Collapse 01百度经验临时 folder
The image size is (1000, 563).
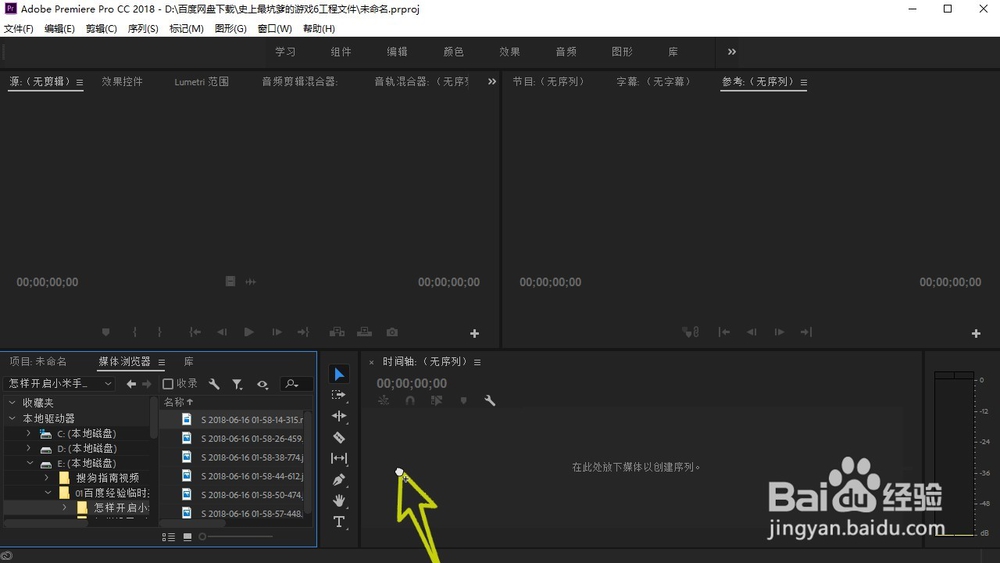click(x=48, y=493)
